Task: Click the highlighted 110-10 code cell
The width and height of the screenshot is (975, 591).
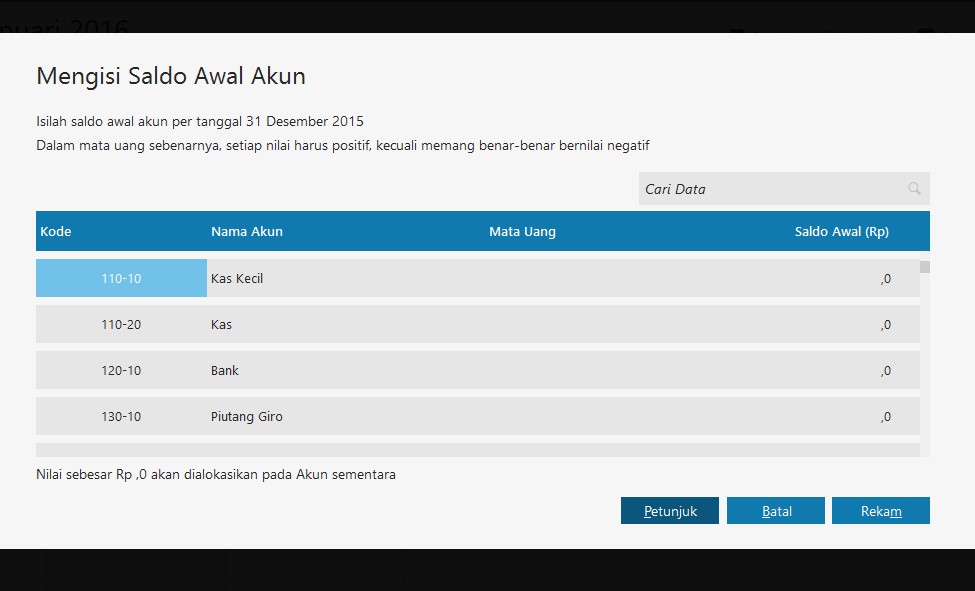Action: 121,278
